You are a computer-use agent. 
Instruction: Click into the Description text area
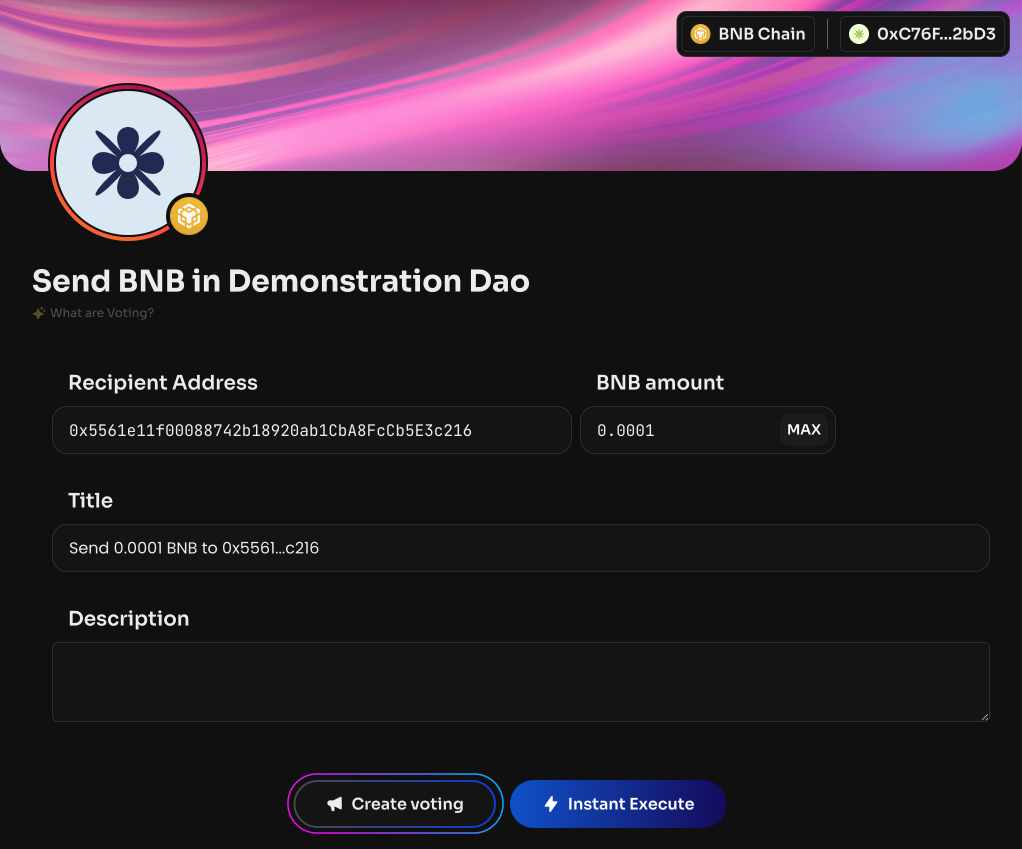521,682
